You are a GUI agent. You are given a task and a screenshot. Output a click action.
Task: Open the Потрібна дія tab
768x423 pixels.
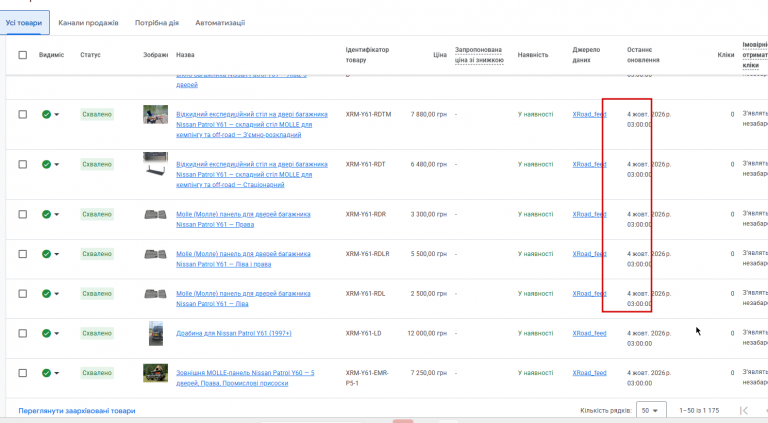point(157,23)
